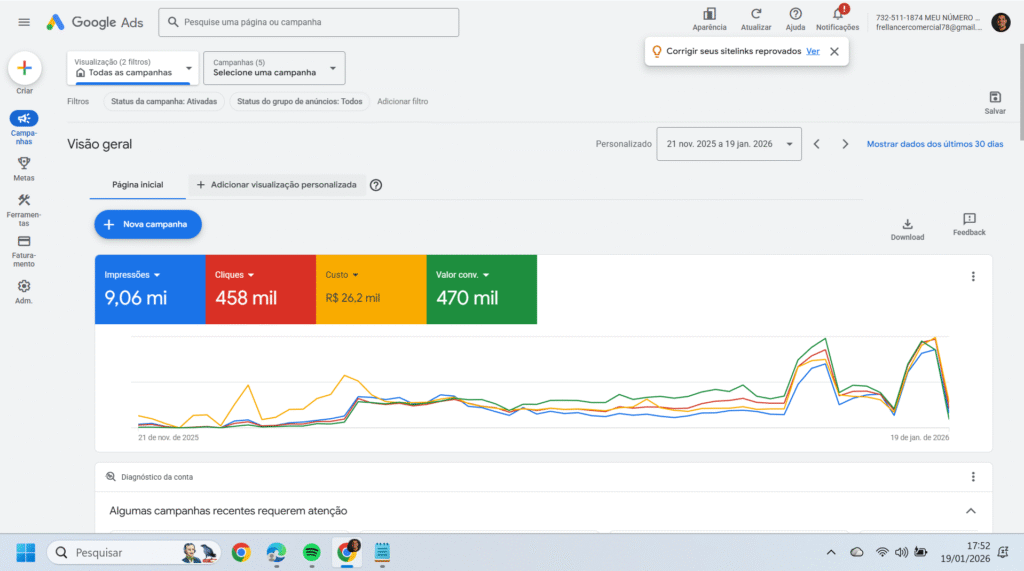The height and width of the screenshot is (571, 1024).
Task: Select the red Cliques metric card
Action: coord(260,290)
